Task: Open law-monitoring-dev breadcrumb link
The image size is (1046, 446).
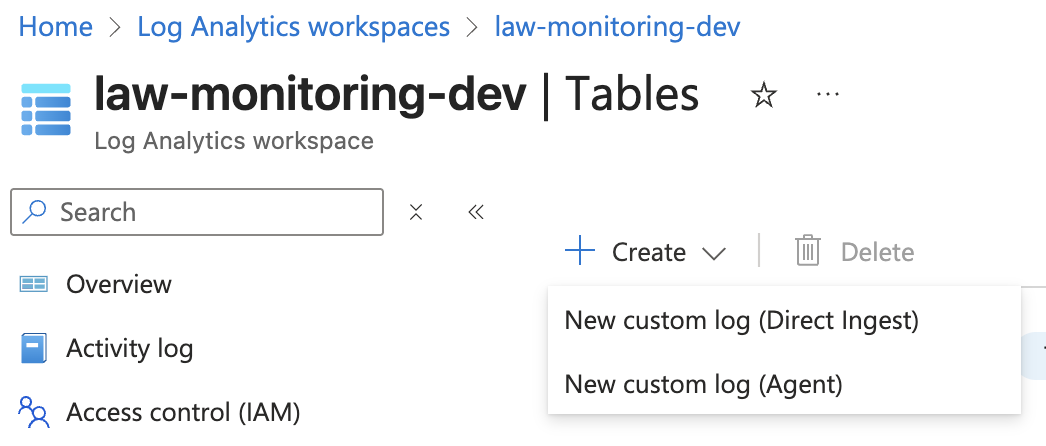Action: pos(617,27)
